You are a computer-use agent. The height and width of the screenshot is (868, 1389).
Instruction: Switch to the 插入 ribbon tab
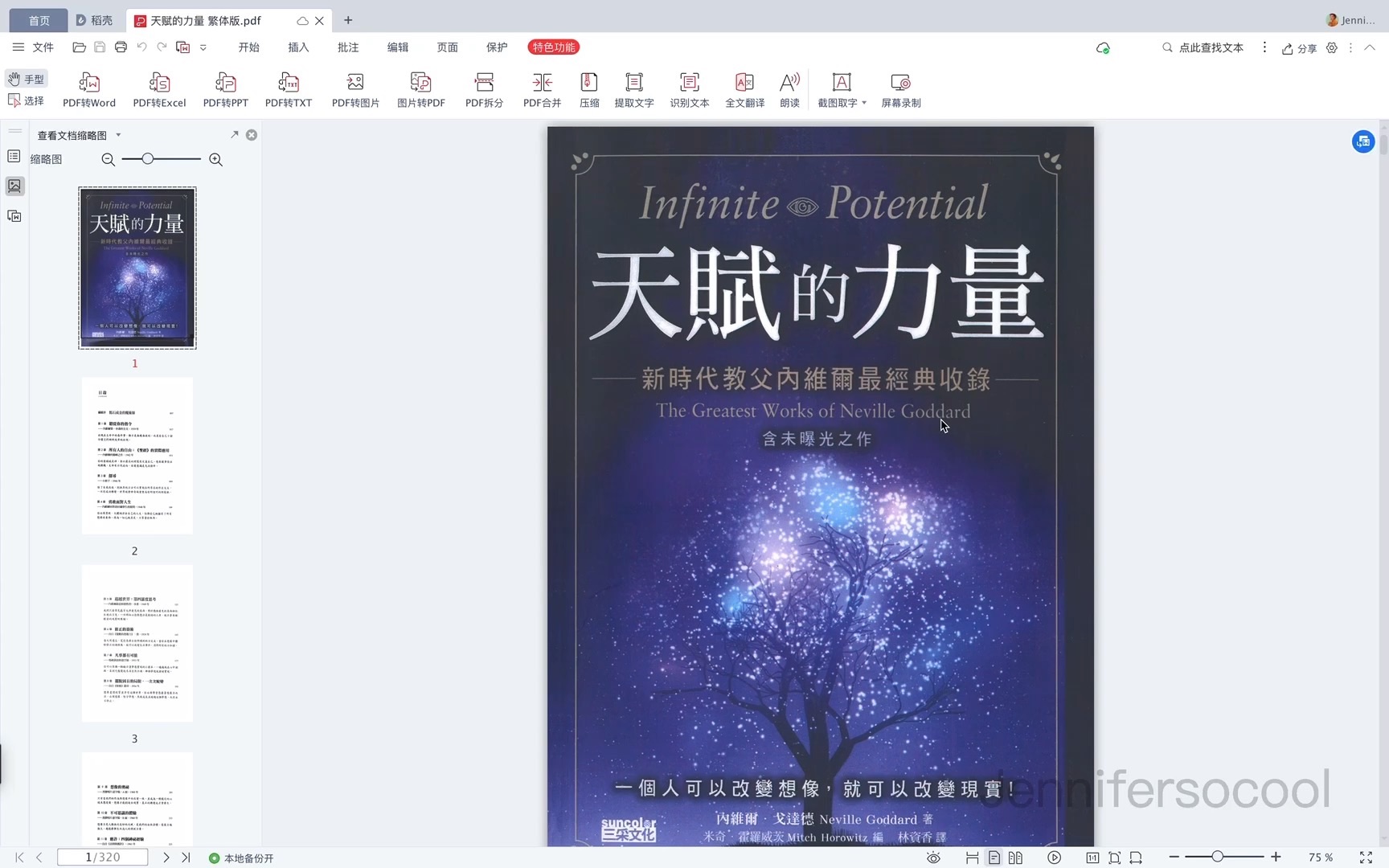(298, 47)
